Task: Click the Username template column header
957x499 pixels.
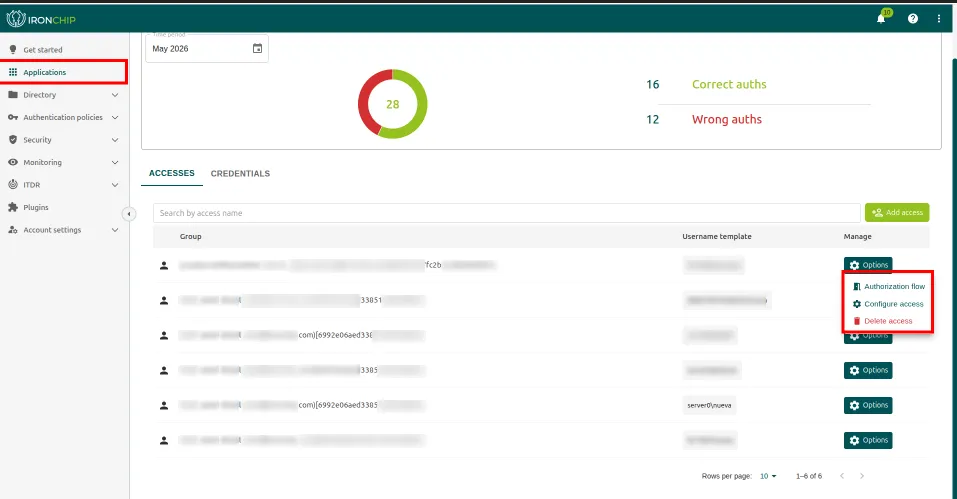Action: coord(717,237)
